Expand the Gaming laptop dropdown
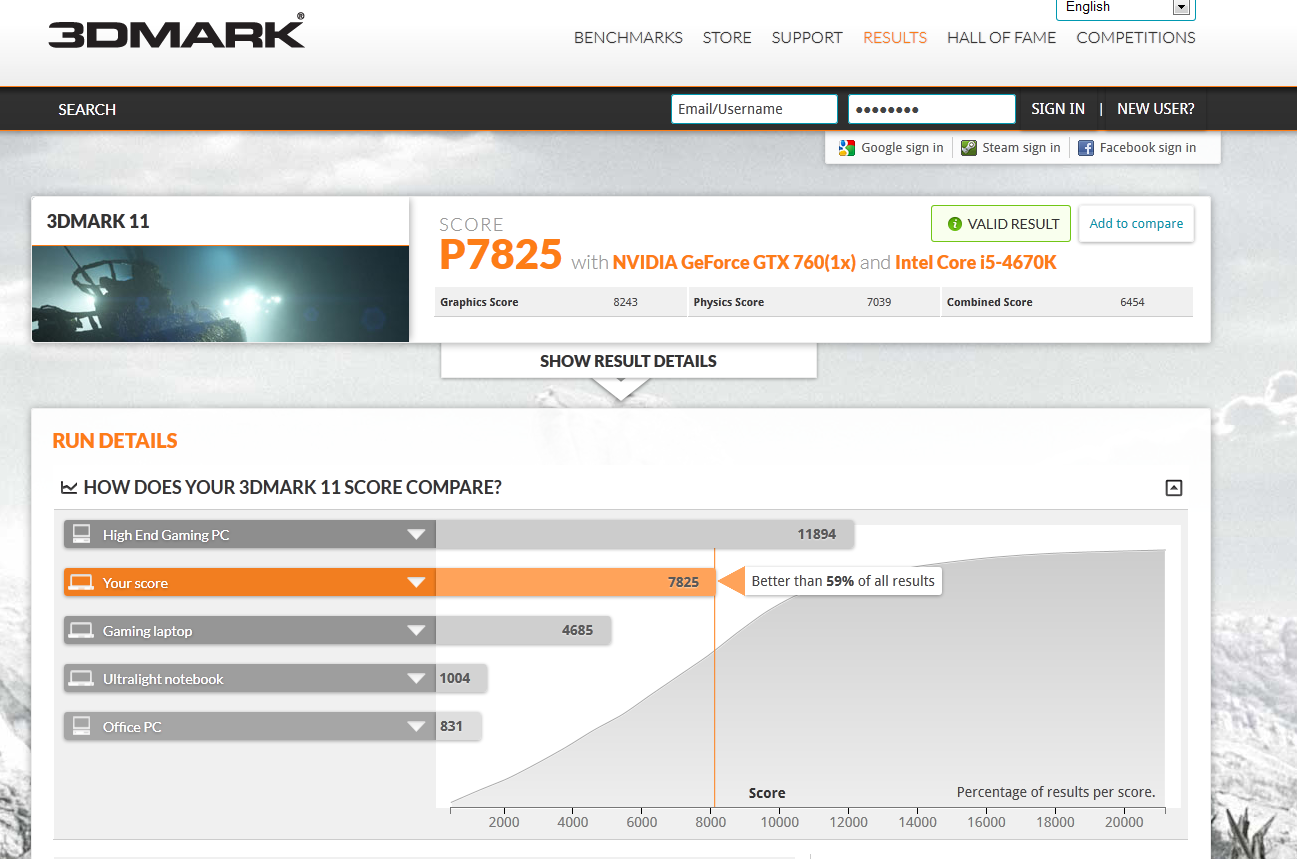Screen dimensions: 1297x859 (x=417, y=629)
